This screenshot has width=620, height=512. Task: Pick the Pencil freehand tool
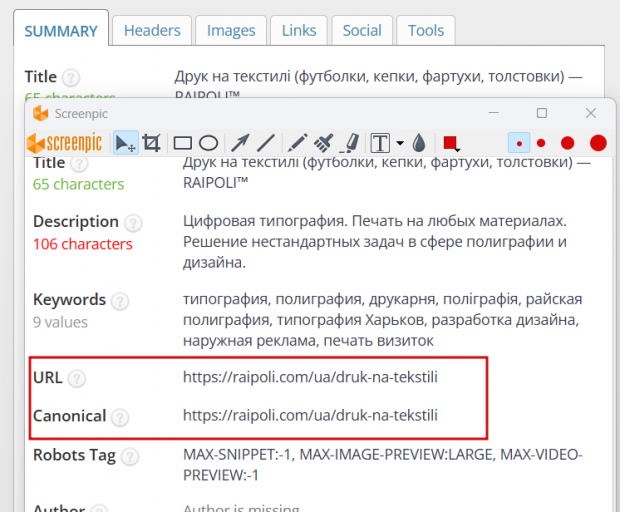(297, 143)
